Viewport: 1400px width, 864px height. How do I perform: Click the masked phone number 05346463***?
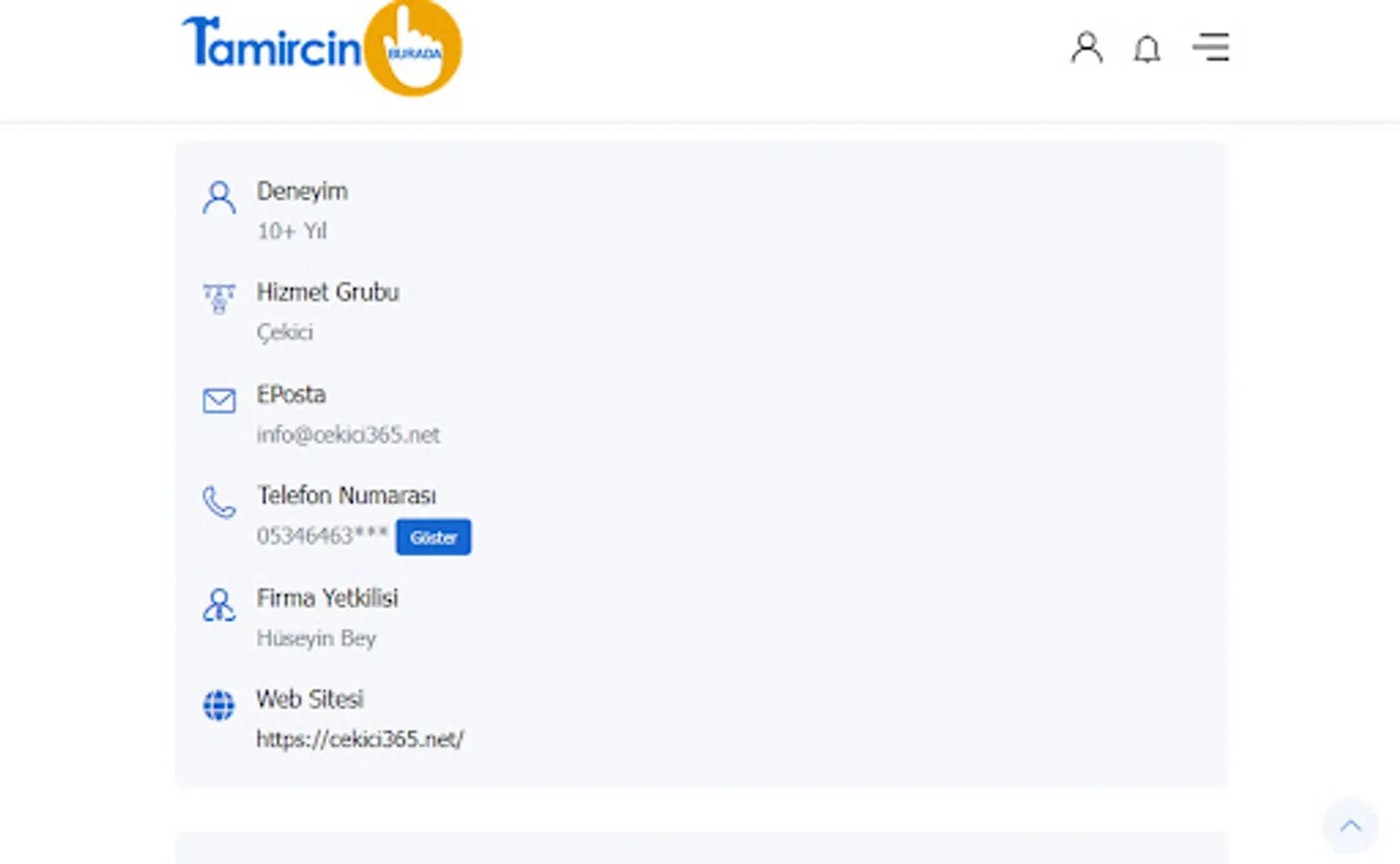(322, 536)
